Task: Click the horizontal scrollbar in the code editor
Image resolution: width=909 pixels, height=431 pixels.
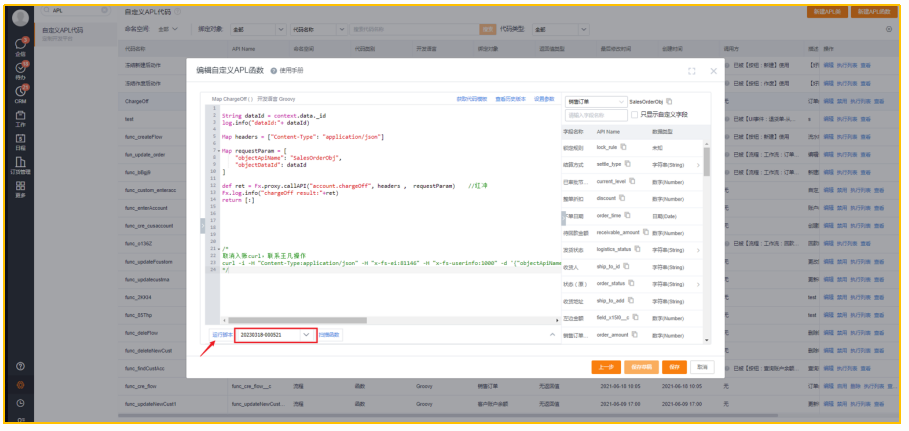Action: click(x=297, y=320)
